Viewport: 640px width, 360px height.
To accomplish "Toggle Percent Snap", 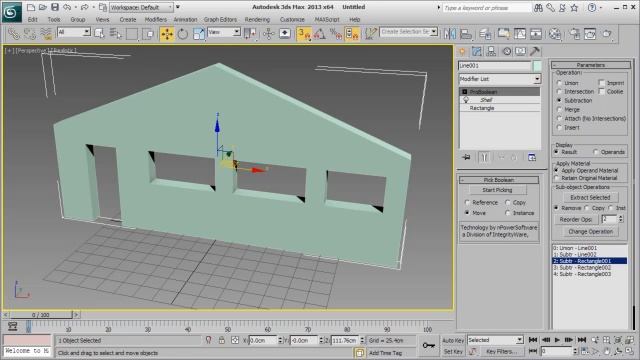I will [x=336, y=34].
